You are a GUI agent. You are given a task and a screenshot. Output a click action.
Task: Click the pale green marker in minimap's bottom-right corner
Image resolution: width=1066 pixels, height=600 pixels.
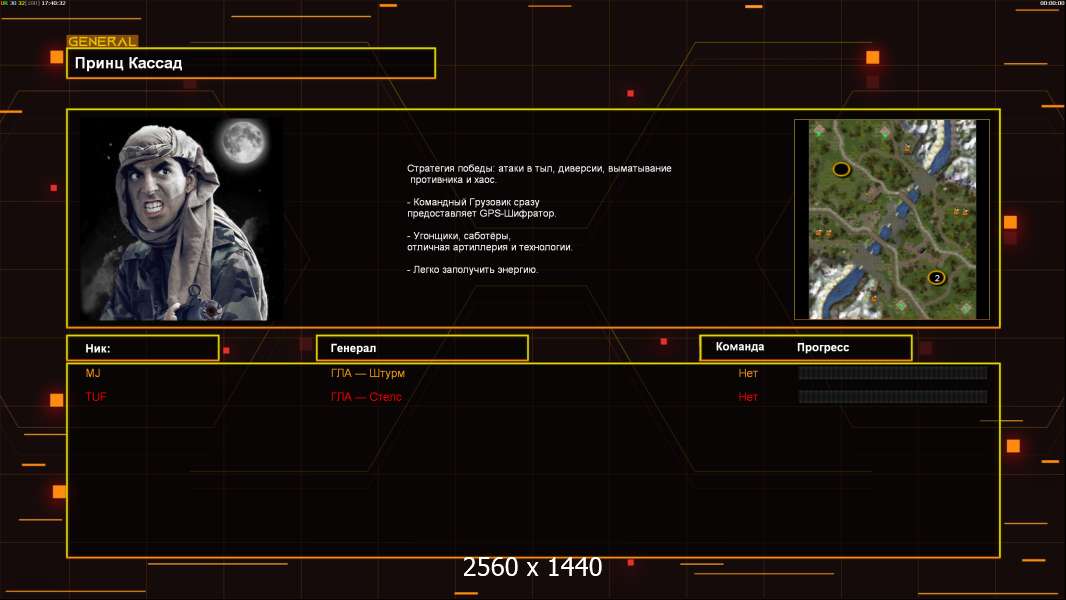(x=966, y=308)
